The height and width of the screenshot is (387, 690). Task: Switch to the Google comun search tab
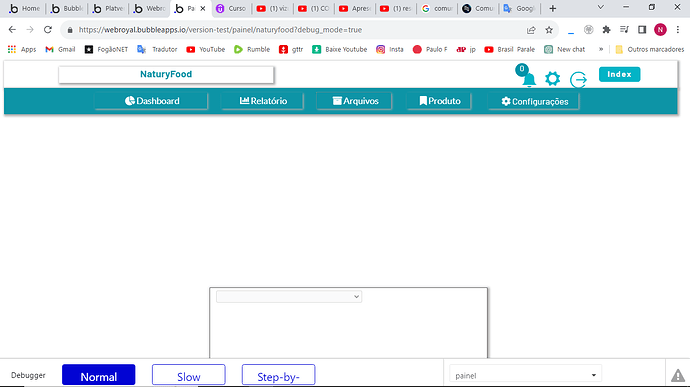pos(437,8)
